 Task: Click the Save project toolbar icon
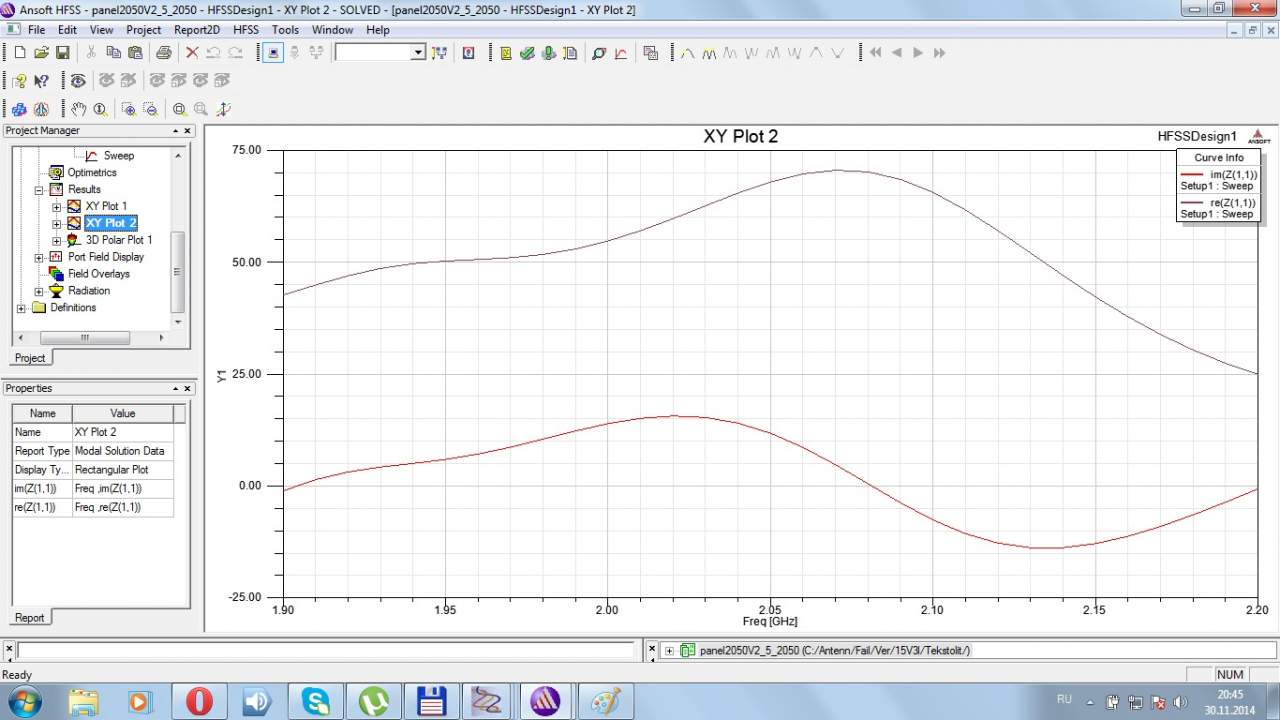62,53
